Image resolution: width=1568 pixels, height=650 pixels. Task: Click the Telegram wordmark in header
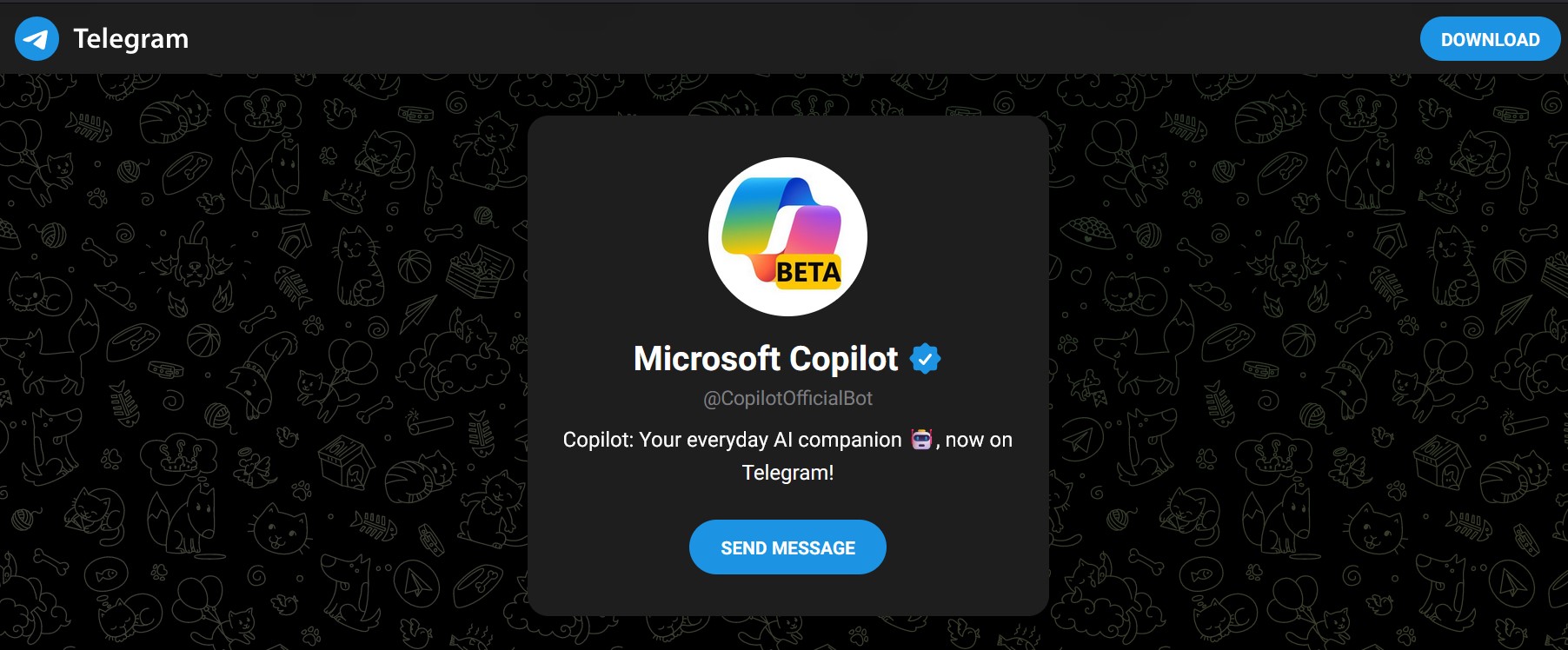pos(130,39)
